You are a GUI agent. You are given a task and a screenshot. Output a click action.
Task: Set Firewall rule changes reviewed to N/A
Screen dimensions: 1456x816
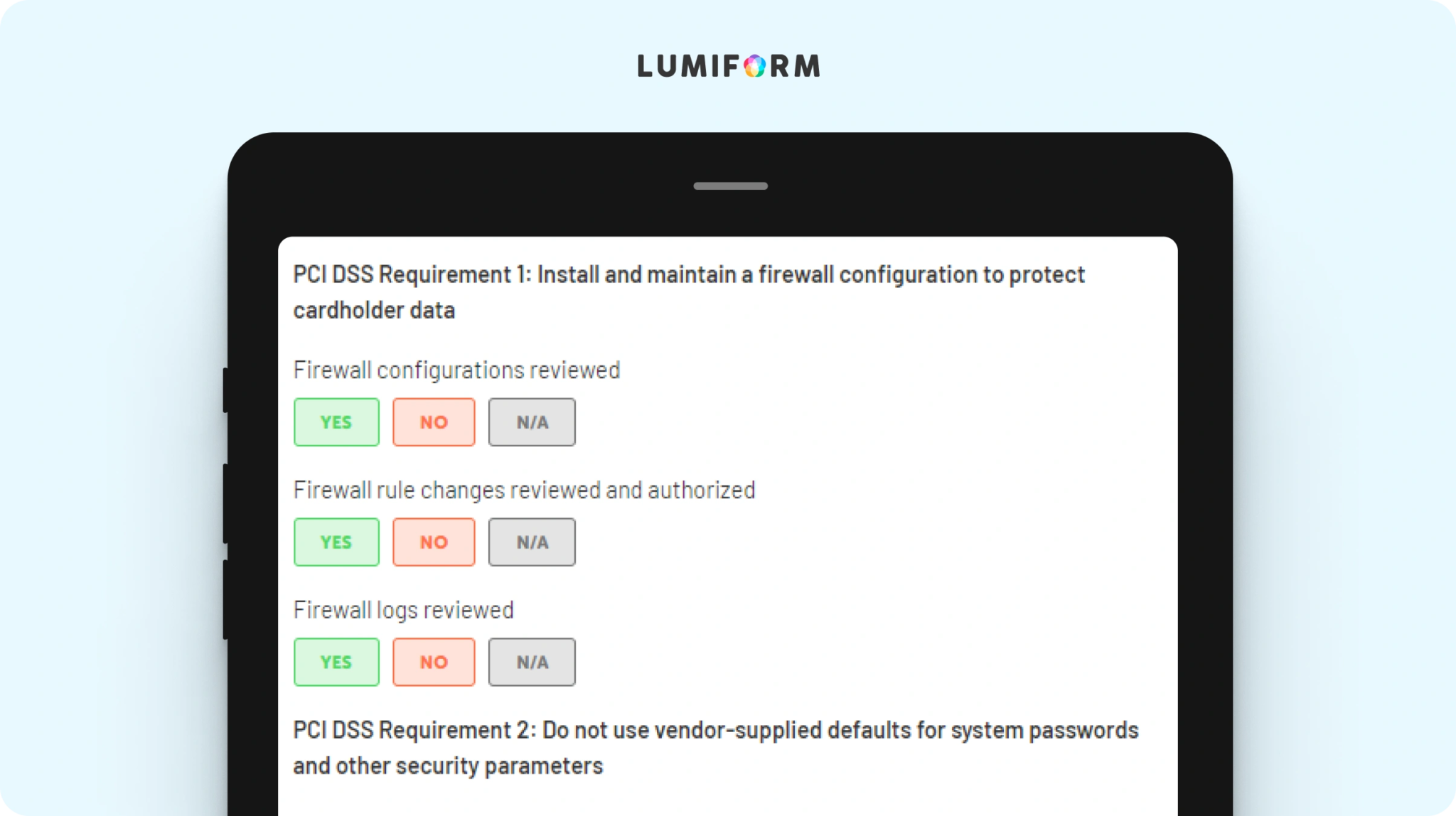[x=532, y=542]
